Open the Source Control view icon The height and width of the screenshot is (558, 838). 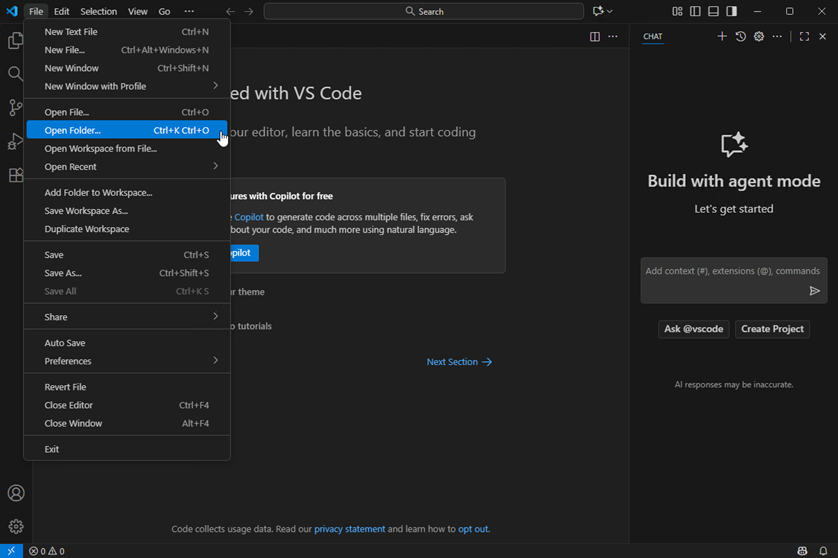coord(15,107)
